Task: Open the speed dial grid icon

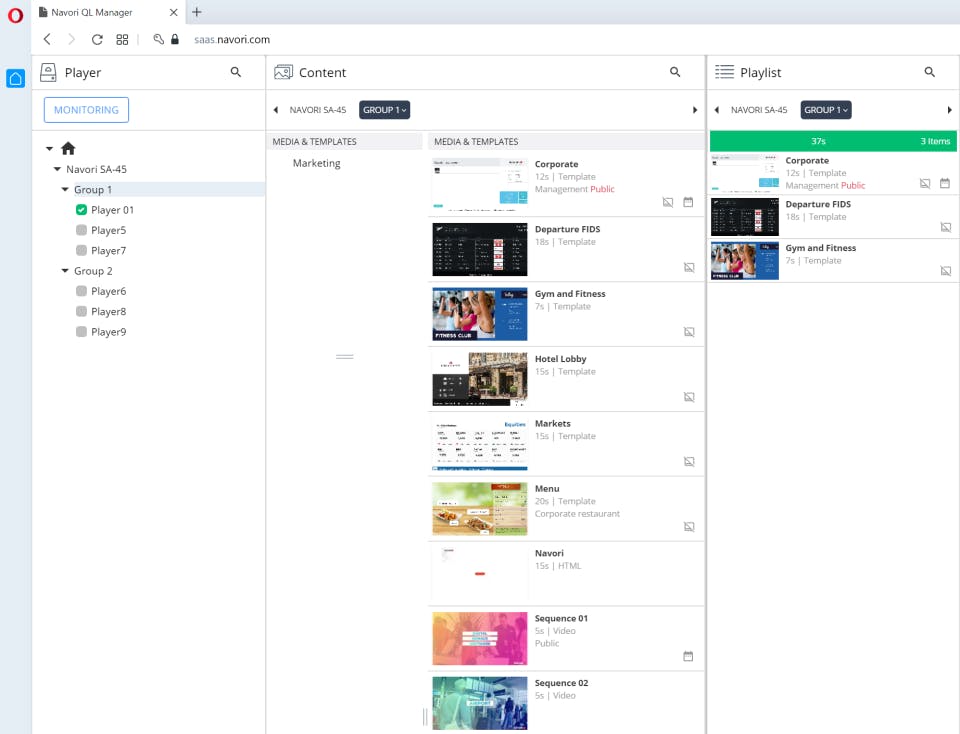Action: pyautogui.click(x=122, y=39)
